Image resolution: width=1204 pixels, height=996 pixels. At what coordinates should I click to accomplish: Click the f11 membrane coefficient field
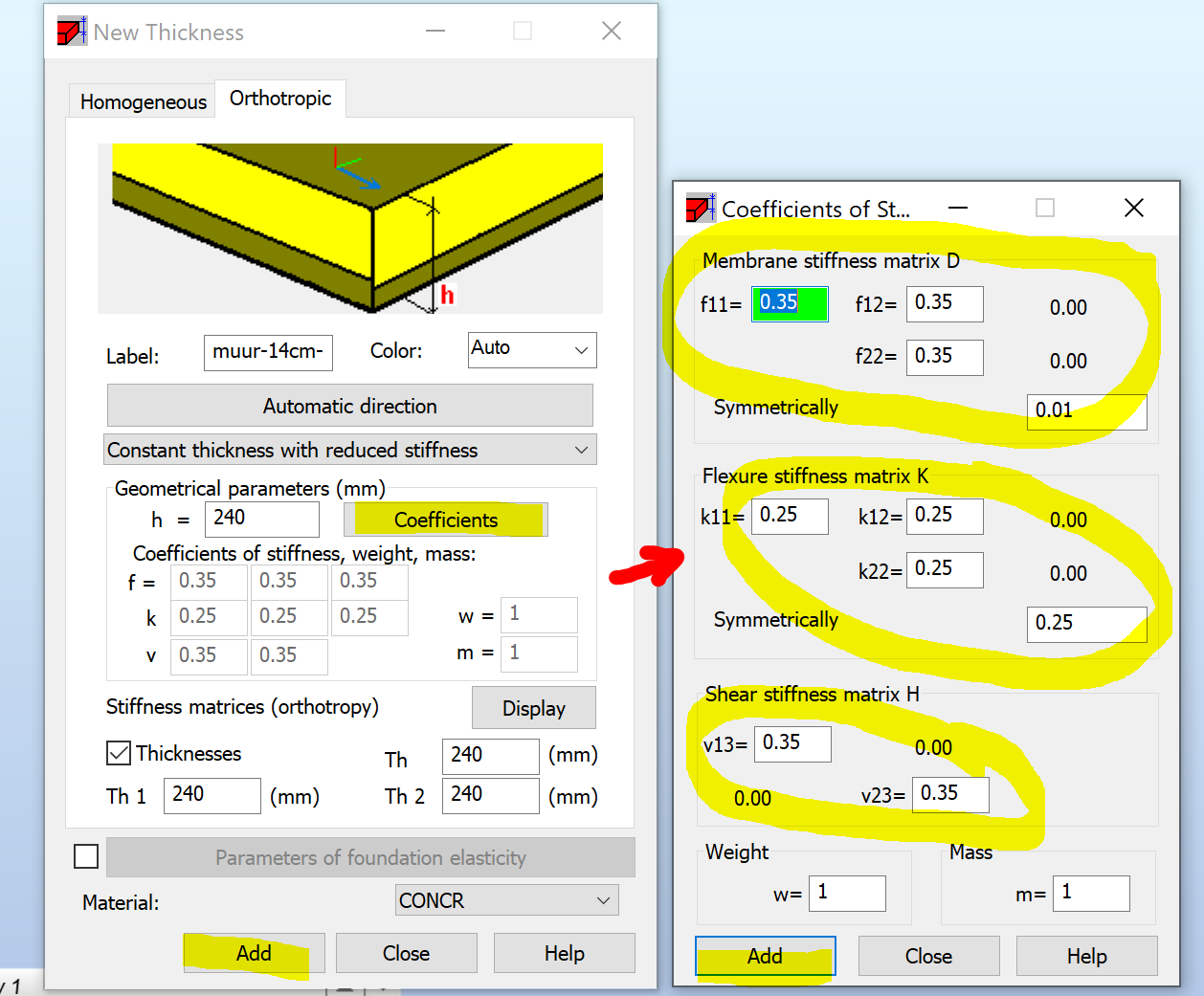point(790,303)
